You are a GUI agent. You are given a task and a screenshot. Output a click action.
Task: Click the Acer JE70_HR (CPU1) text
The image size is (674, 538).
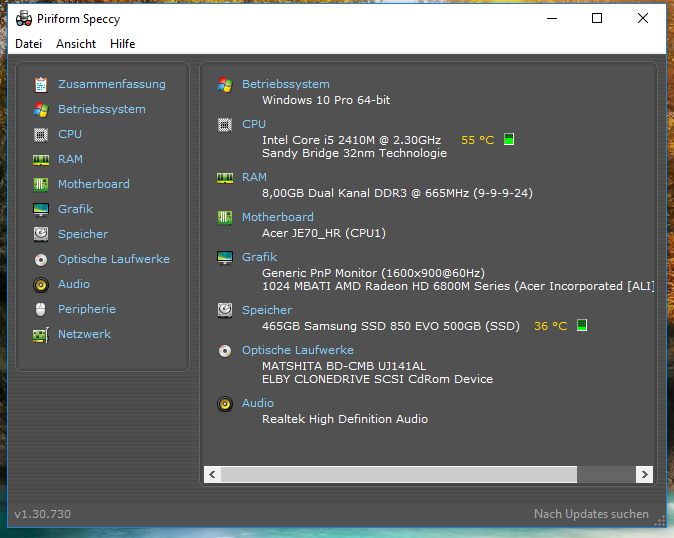click(x=324, y=233)
